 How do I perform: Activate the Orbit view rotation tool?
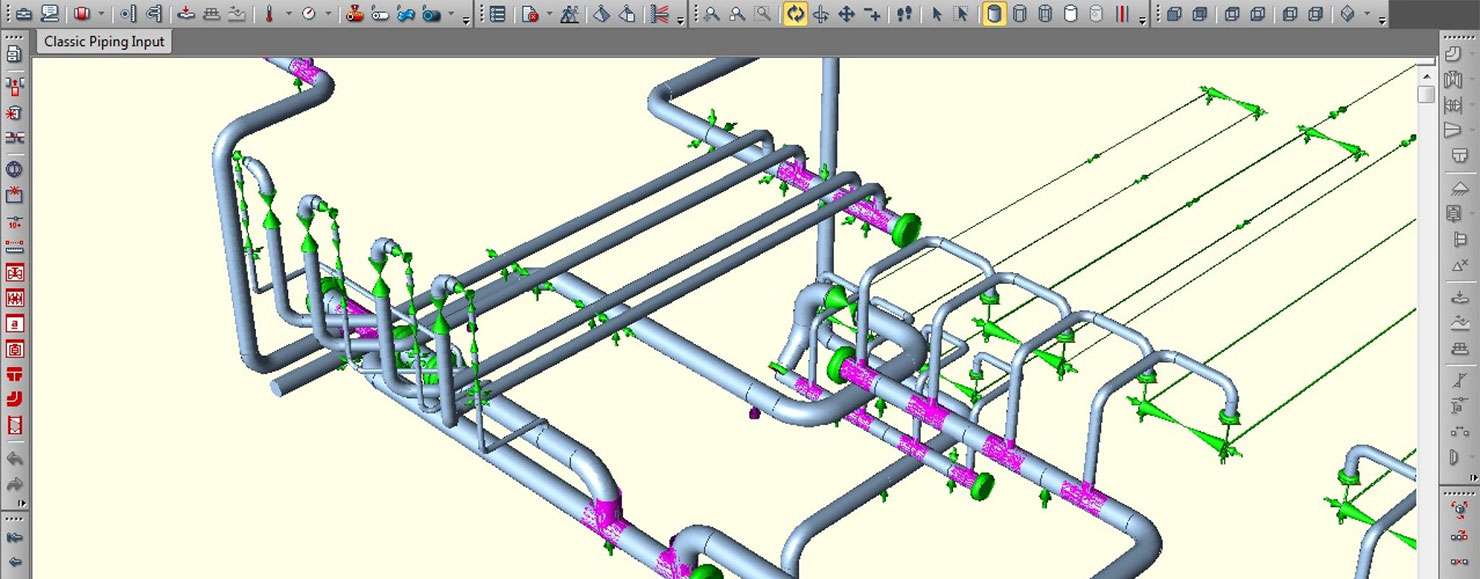(x=795, y=14)
